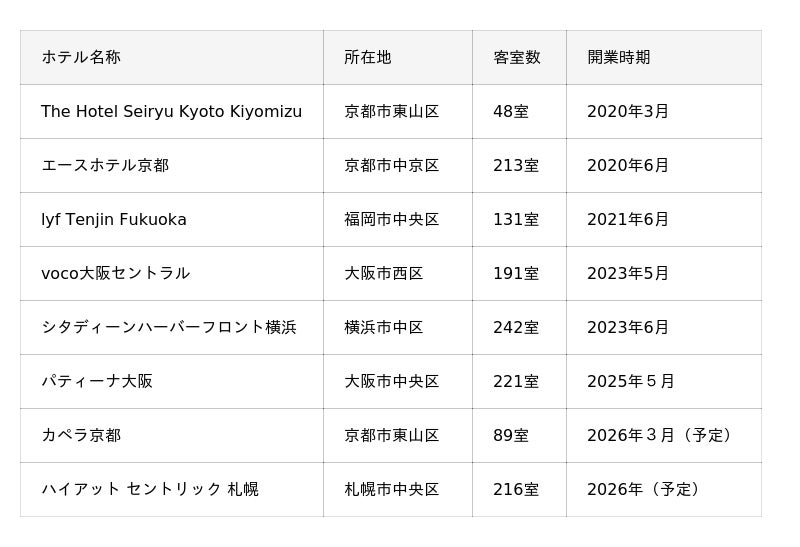
Task: Click the カペラ京都 cell
Action: click(81, 436)
